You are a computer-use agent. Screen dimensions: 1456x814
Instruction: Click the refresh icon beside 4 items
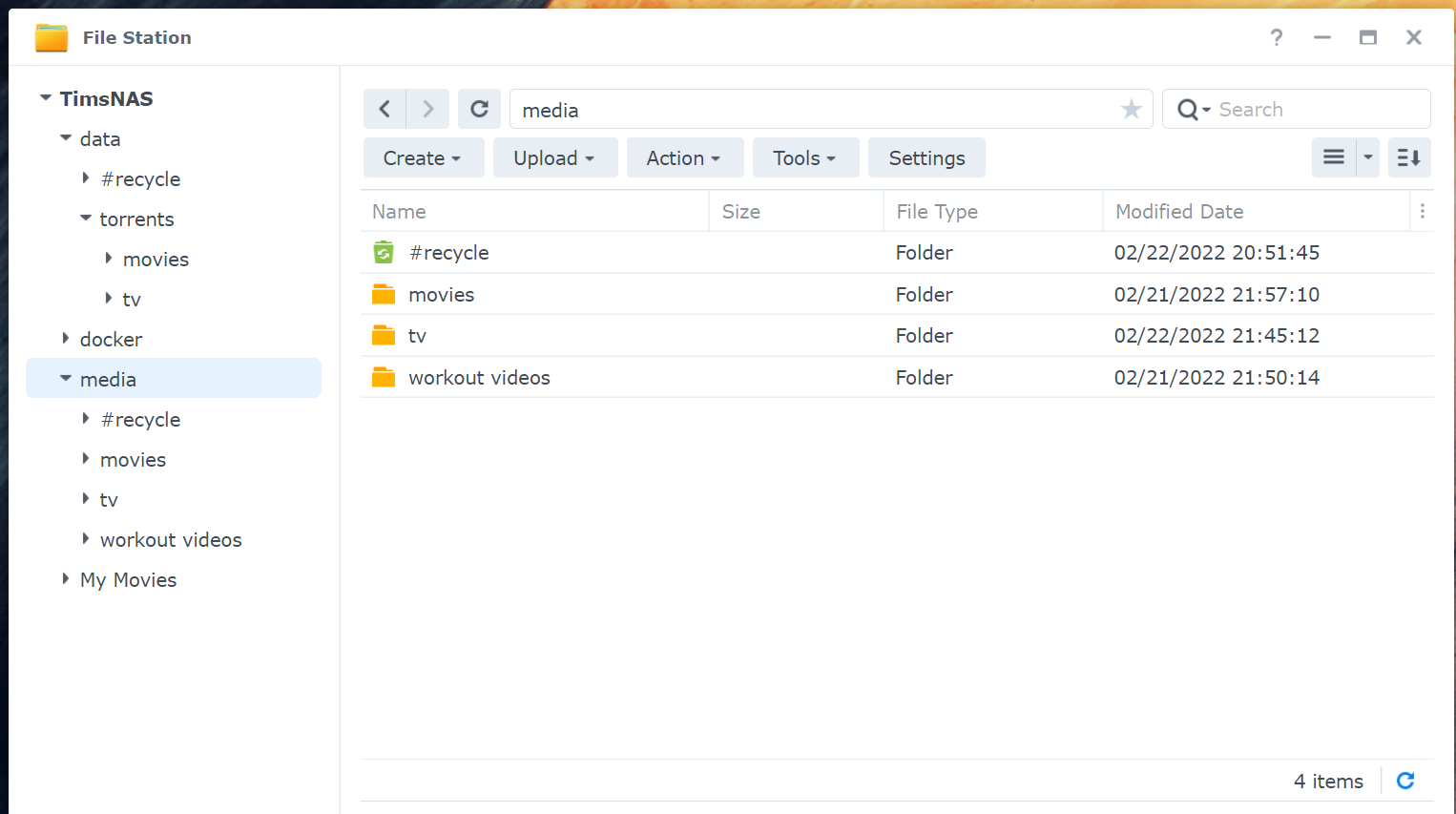click(x=1404, y=781)
